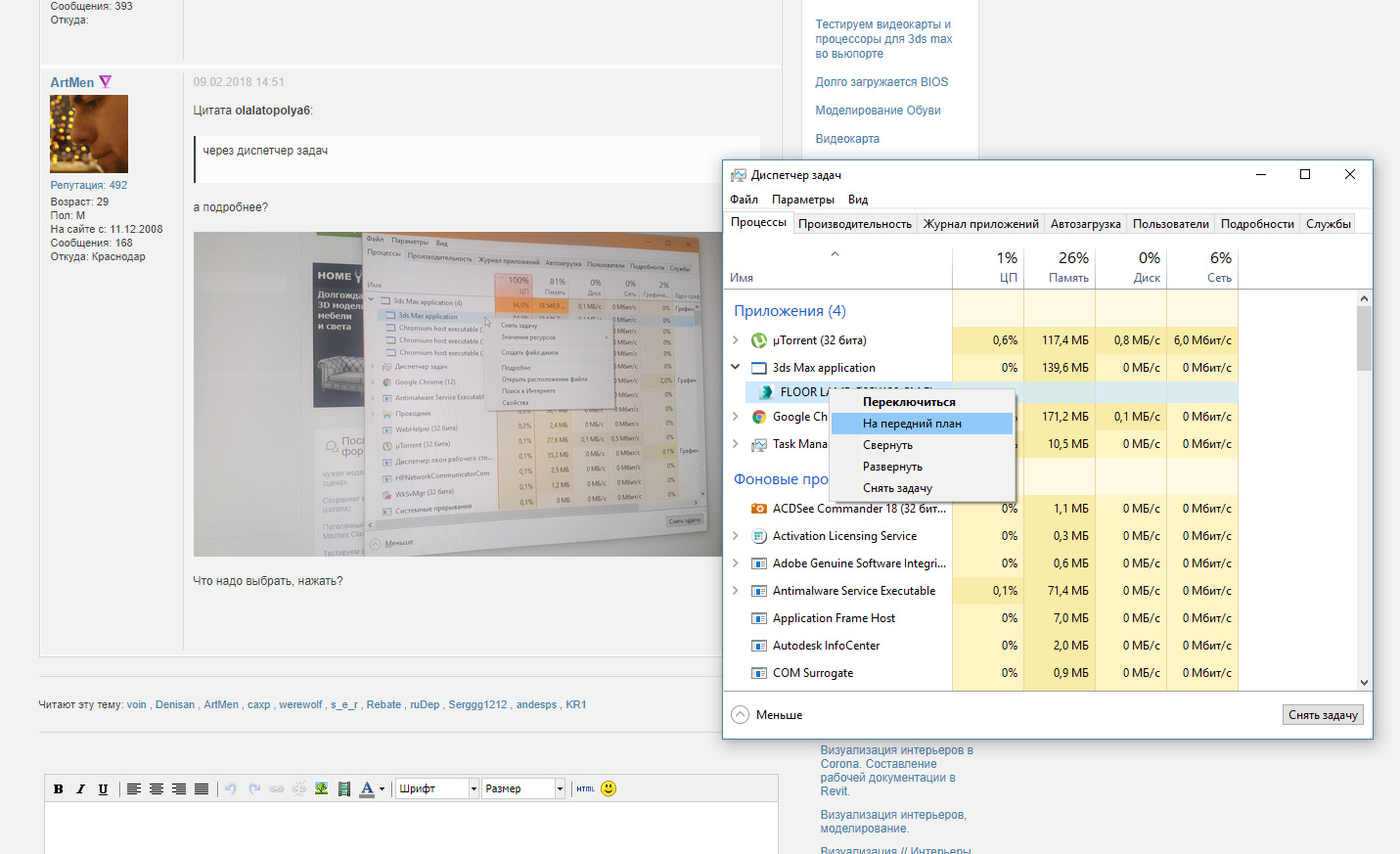Switch the editor to HTML mode

click(585, 788)
